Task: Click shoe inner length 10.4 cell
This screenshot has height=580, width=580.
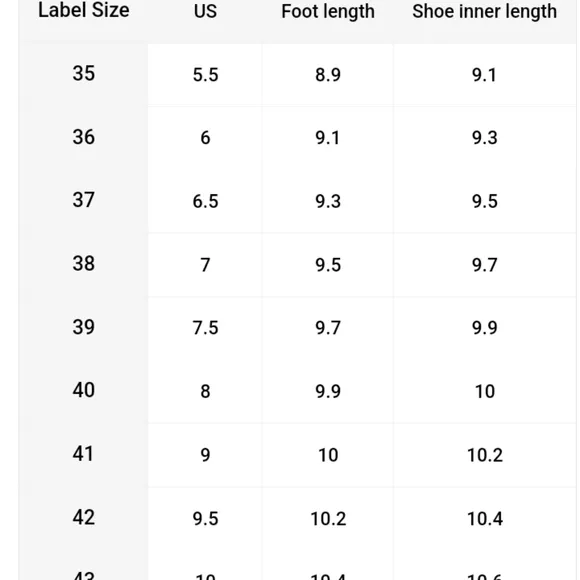Action: point(485,519)
